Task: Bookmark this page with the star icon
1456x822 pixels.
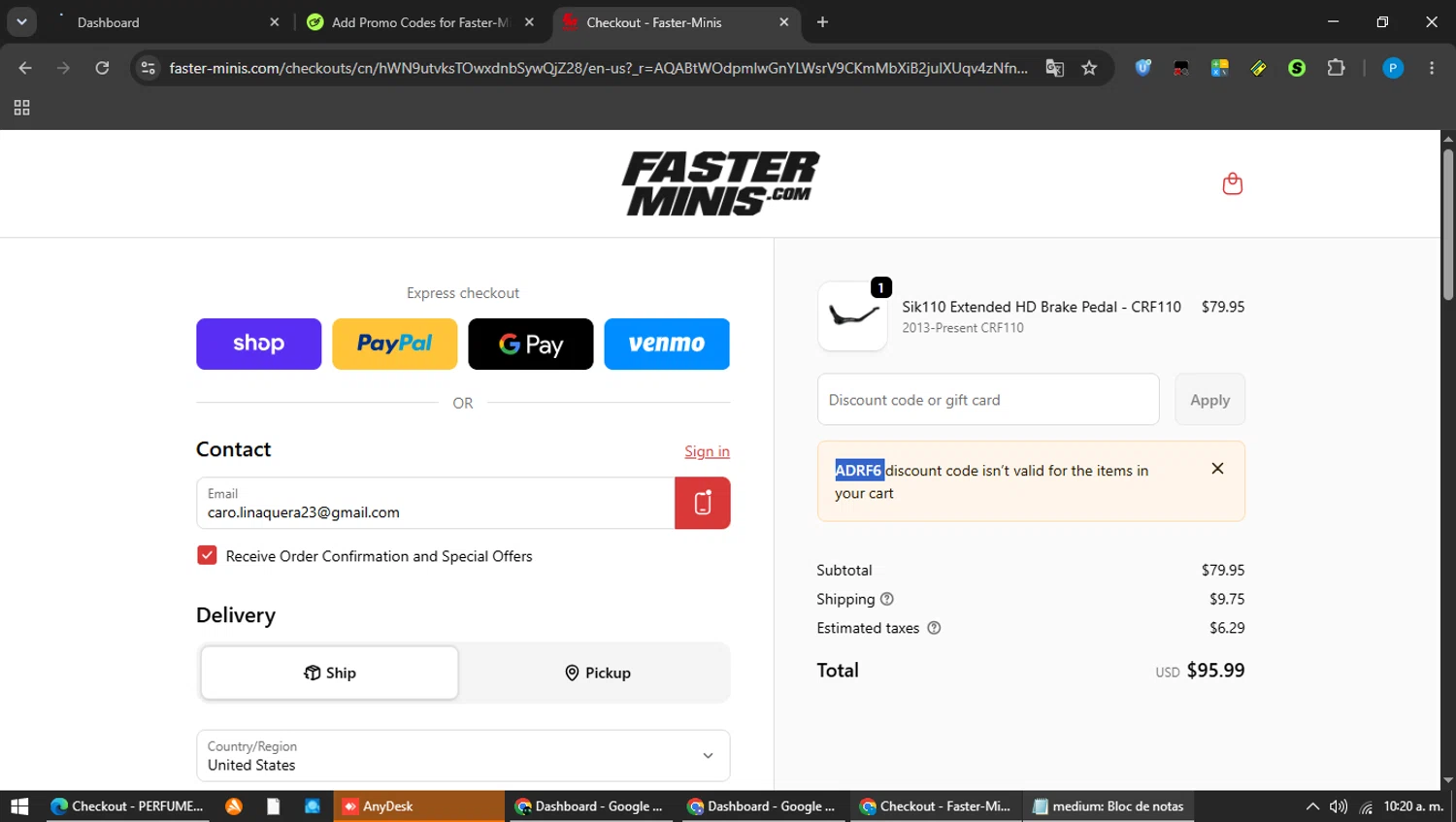Action: point(1089,68)
